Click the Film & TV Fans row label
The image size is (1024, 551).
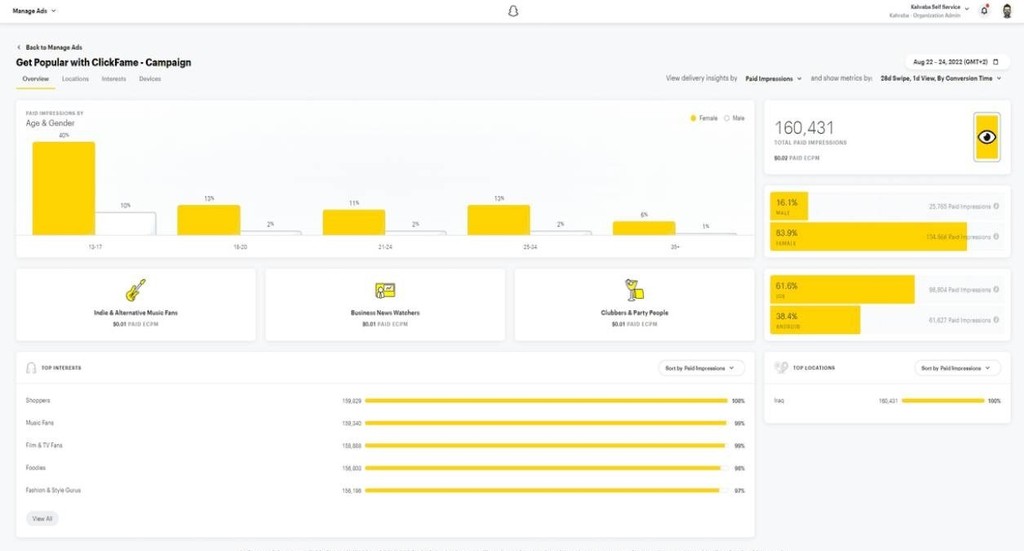point(44,445)
